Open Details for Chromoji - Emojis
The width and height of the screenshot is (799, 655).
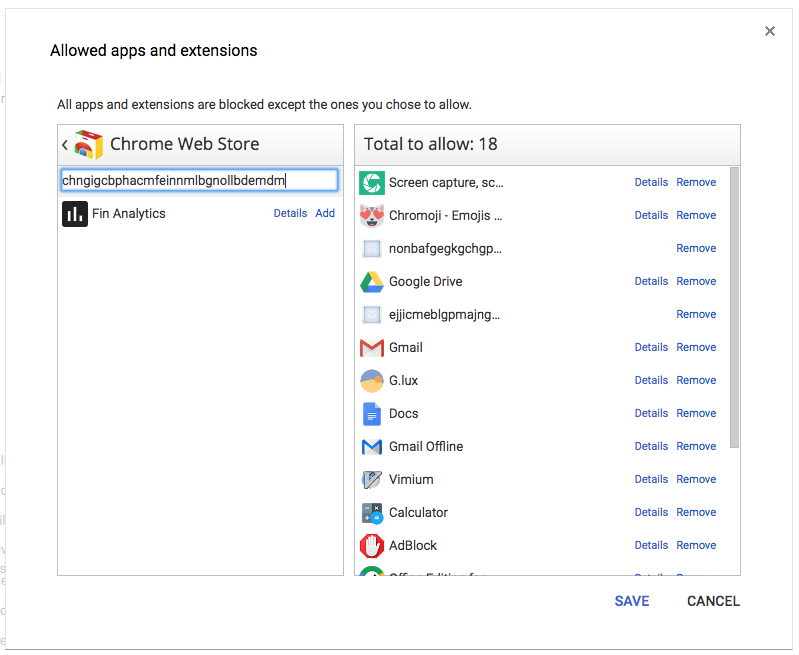click(651, 216)
